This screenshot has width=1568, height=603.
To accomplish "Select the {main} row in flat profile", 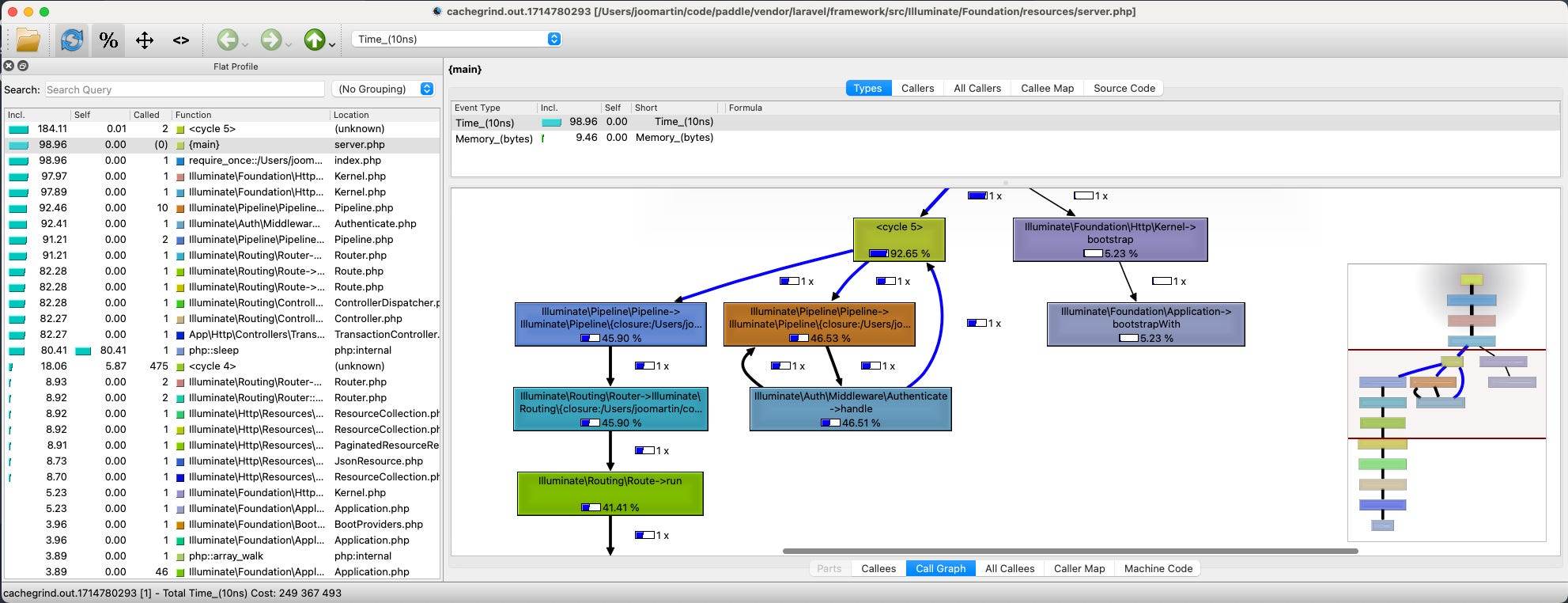I will (x=222, y=145).
